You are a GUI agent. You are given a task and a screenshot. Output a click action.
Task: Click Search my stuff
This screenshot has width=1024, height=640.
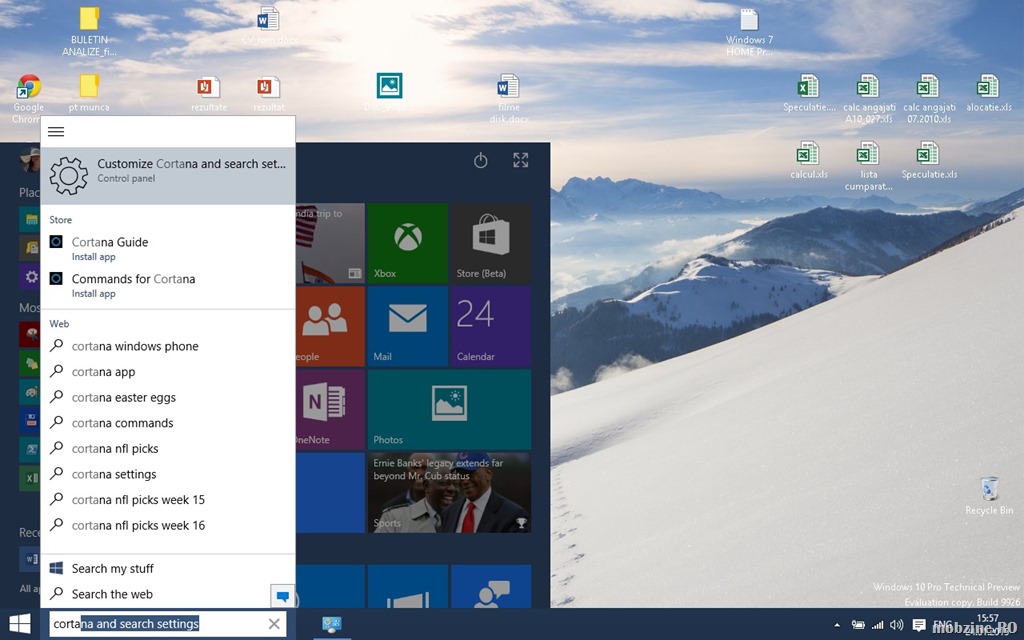(112, 568)
